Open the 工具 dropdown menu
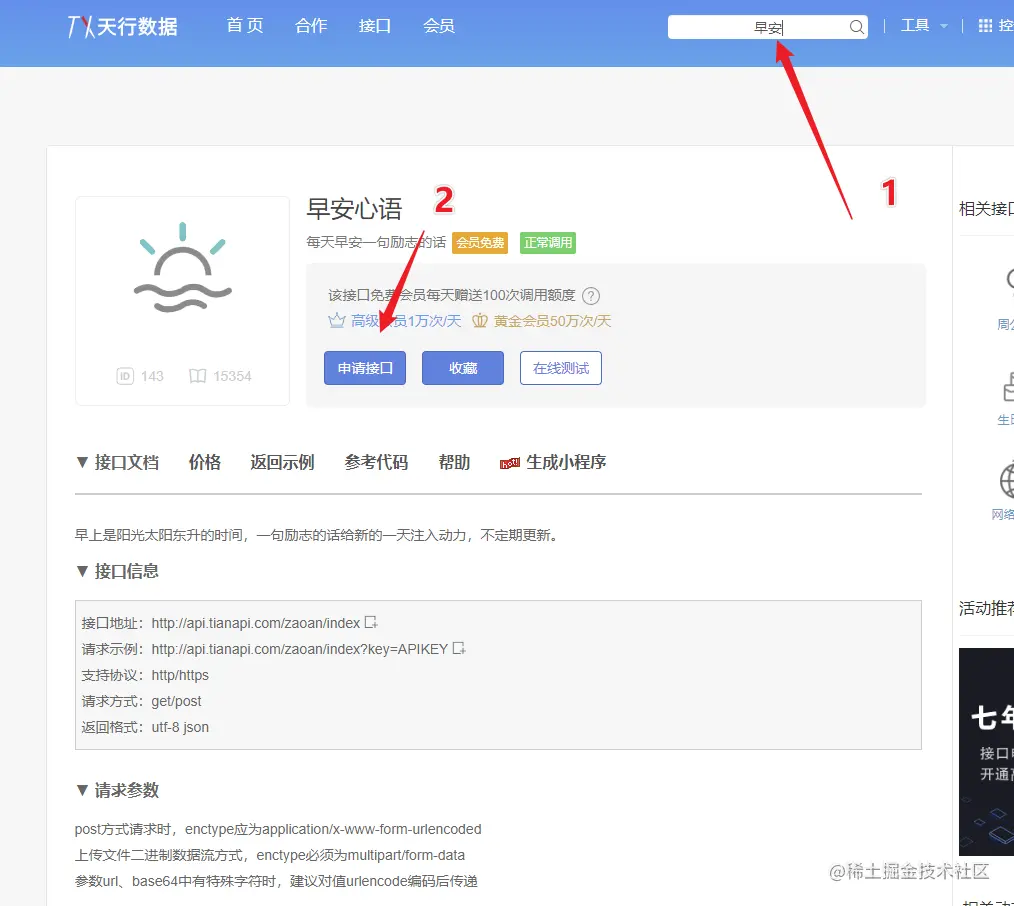Screen dimensions: 1014x906 click(x=923, y=26)
